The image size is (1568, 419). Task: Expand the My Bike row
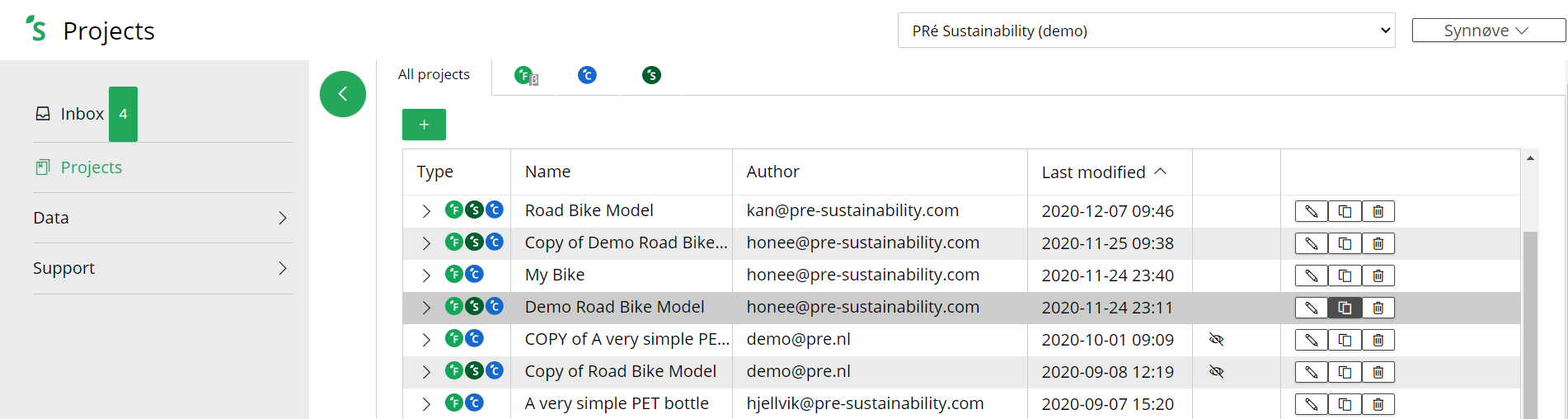pyautogui.click(x=426, y=275)
